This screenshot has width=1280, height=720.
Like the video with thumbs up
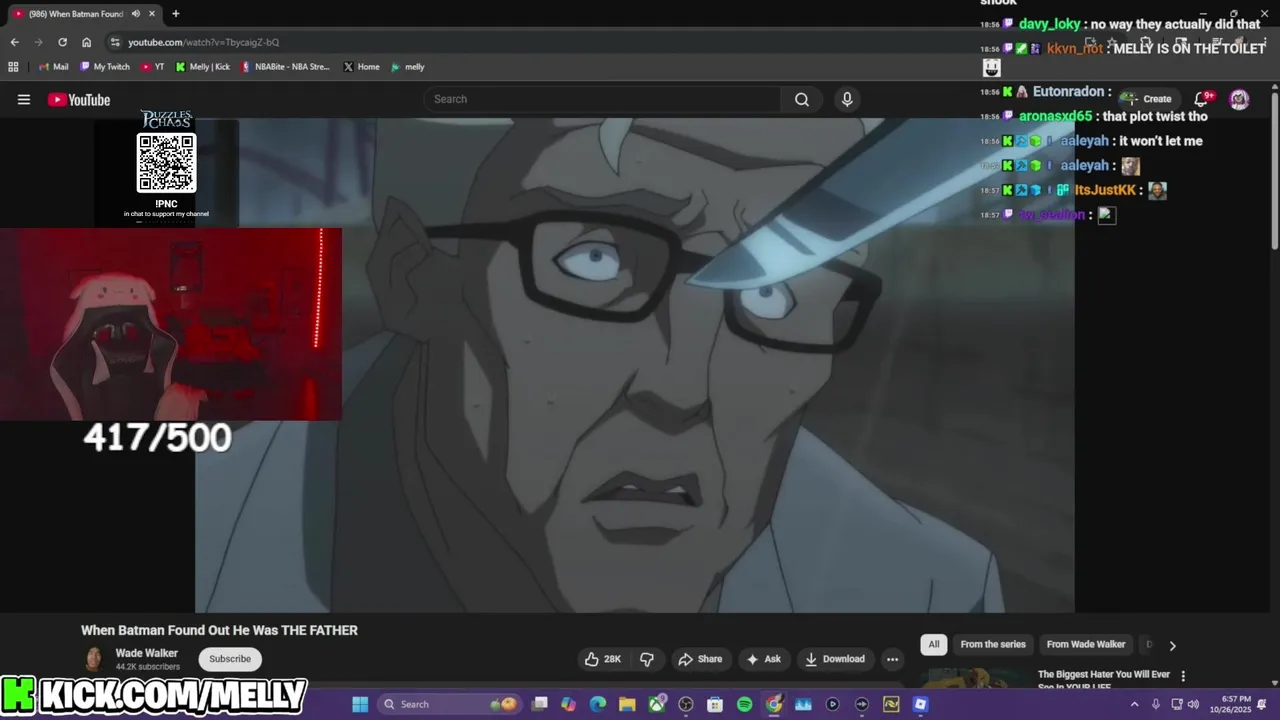(603, 659)
